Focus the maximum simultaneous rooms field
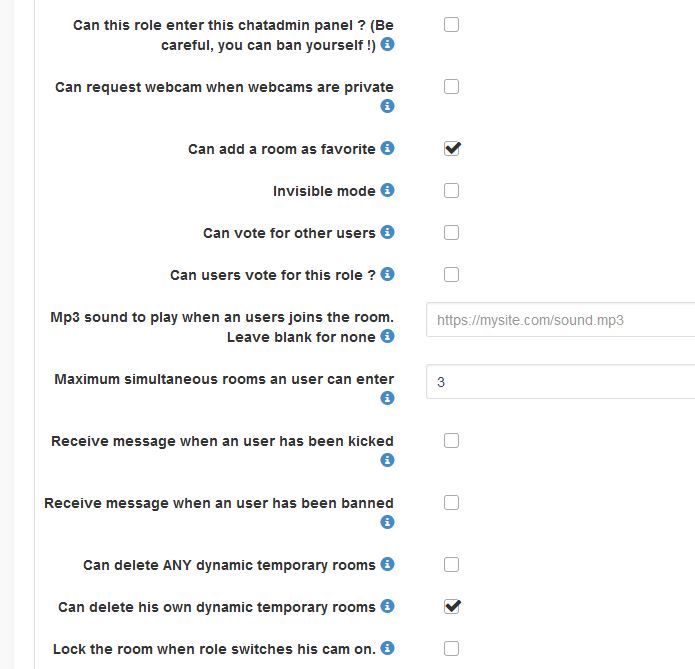The height and width of the screenshot is (669, 695). coord(560,382)
